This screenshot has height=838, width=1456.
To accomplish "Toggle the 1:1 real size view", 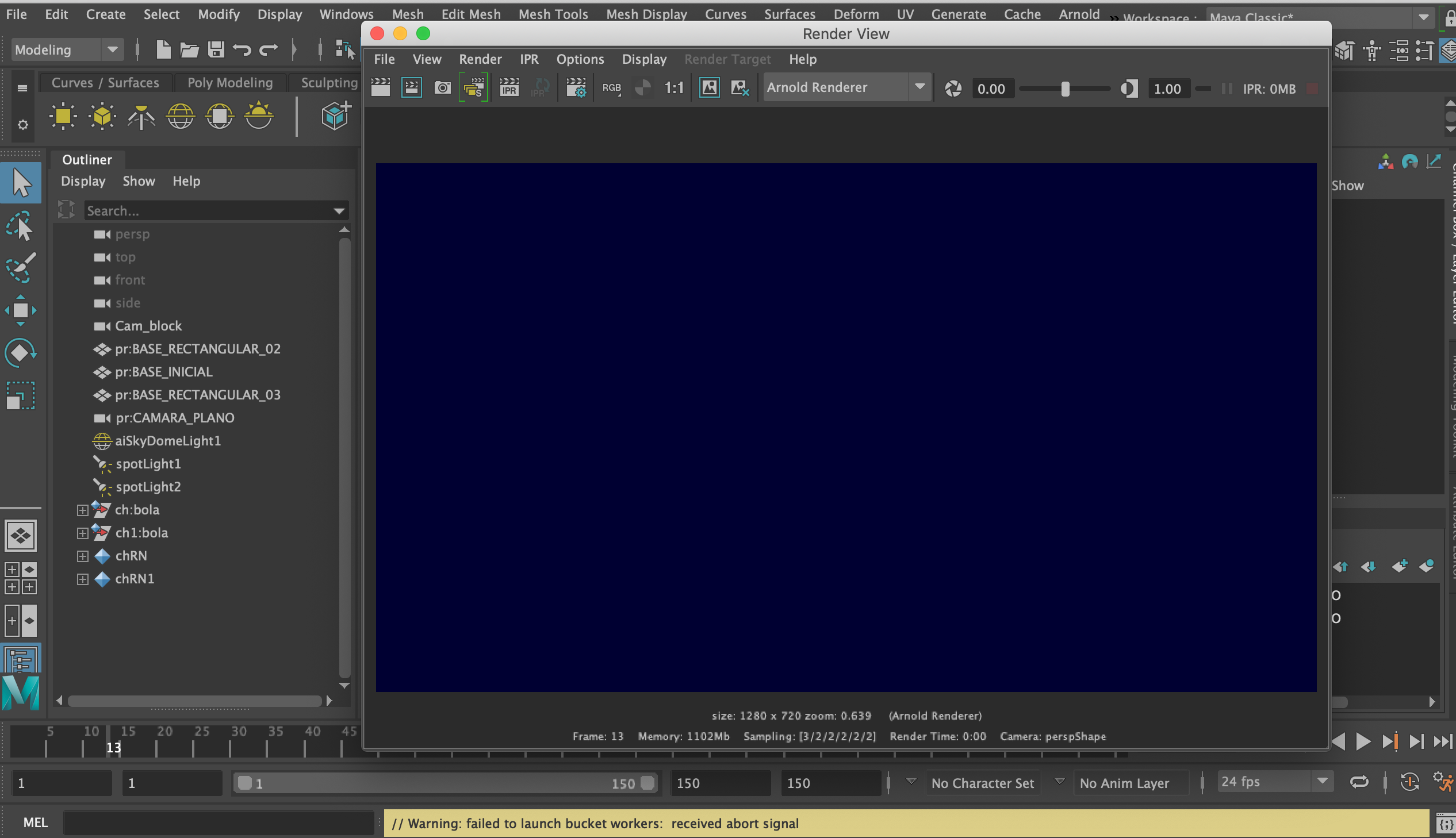I will (673, 88).
